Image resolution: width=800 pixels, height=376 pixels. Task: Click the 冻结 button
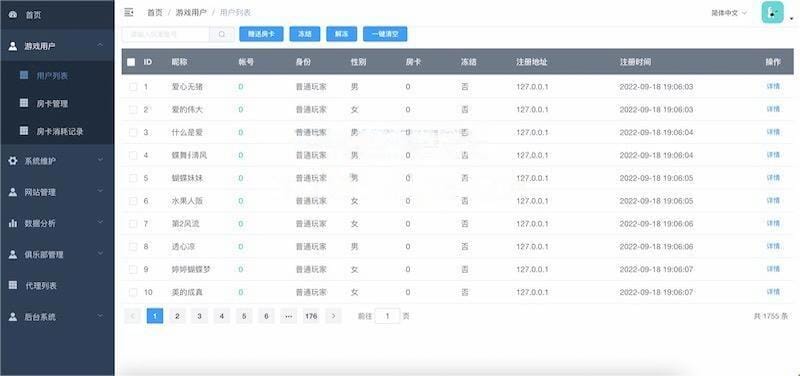point(305,34)
